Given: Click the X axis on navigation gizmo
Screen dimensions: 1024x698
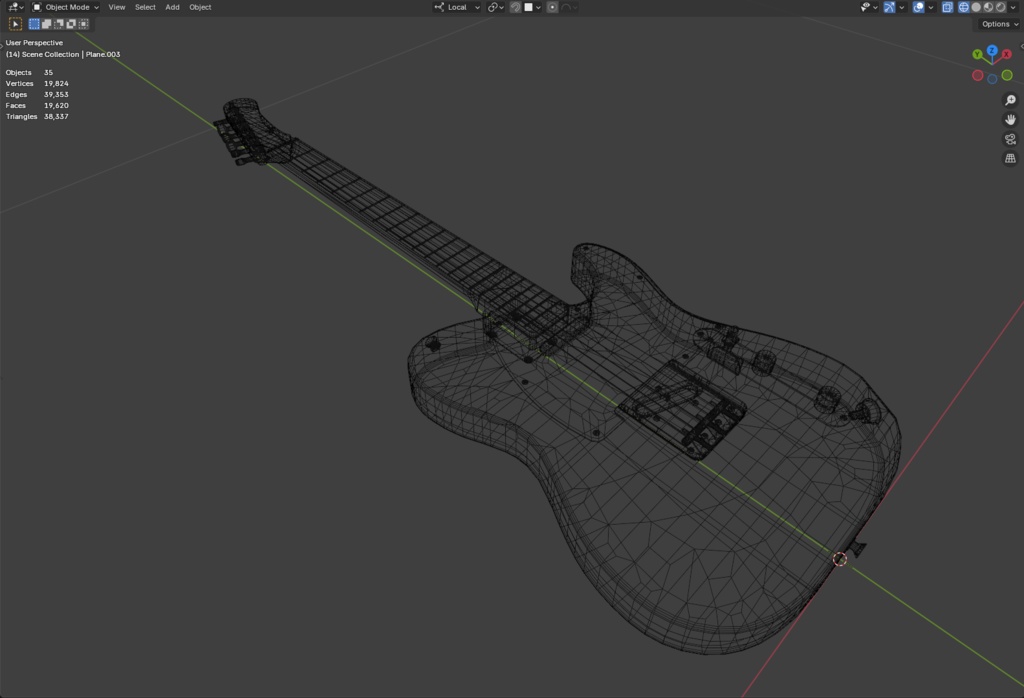Looking at the screenshot, I should point(1007,54).
